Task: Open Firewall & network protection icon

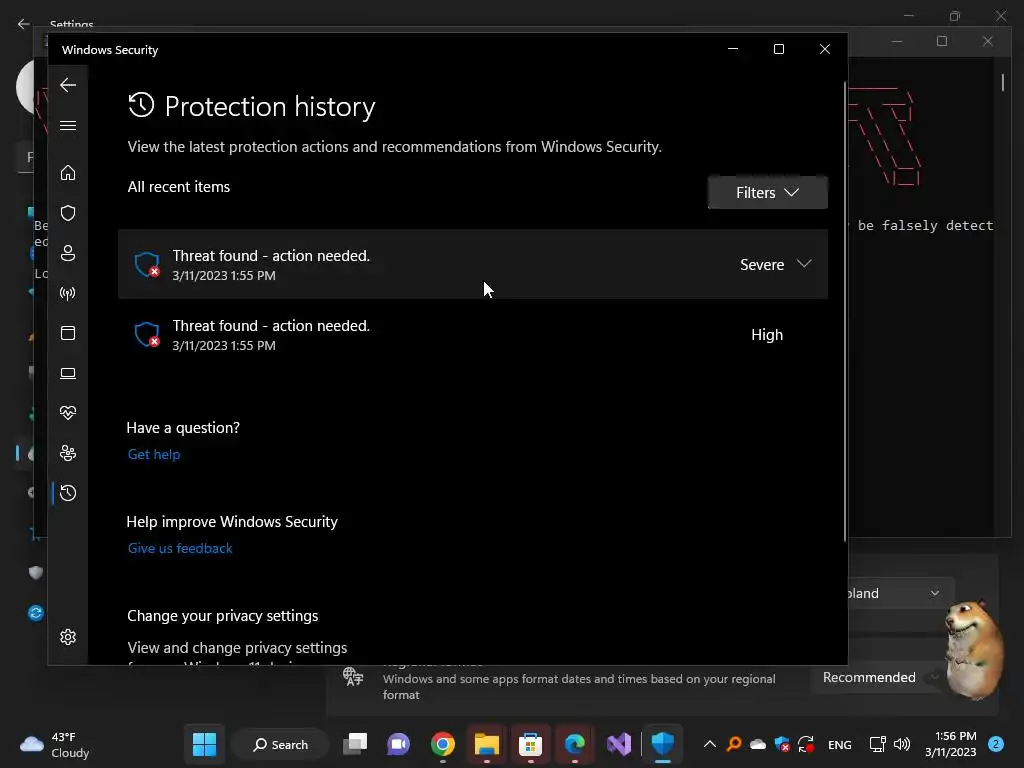Action: pyautogui.click(x=68, y=293)
